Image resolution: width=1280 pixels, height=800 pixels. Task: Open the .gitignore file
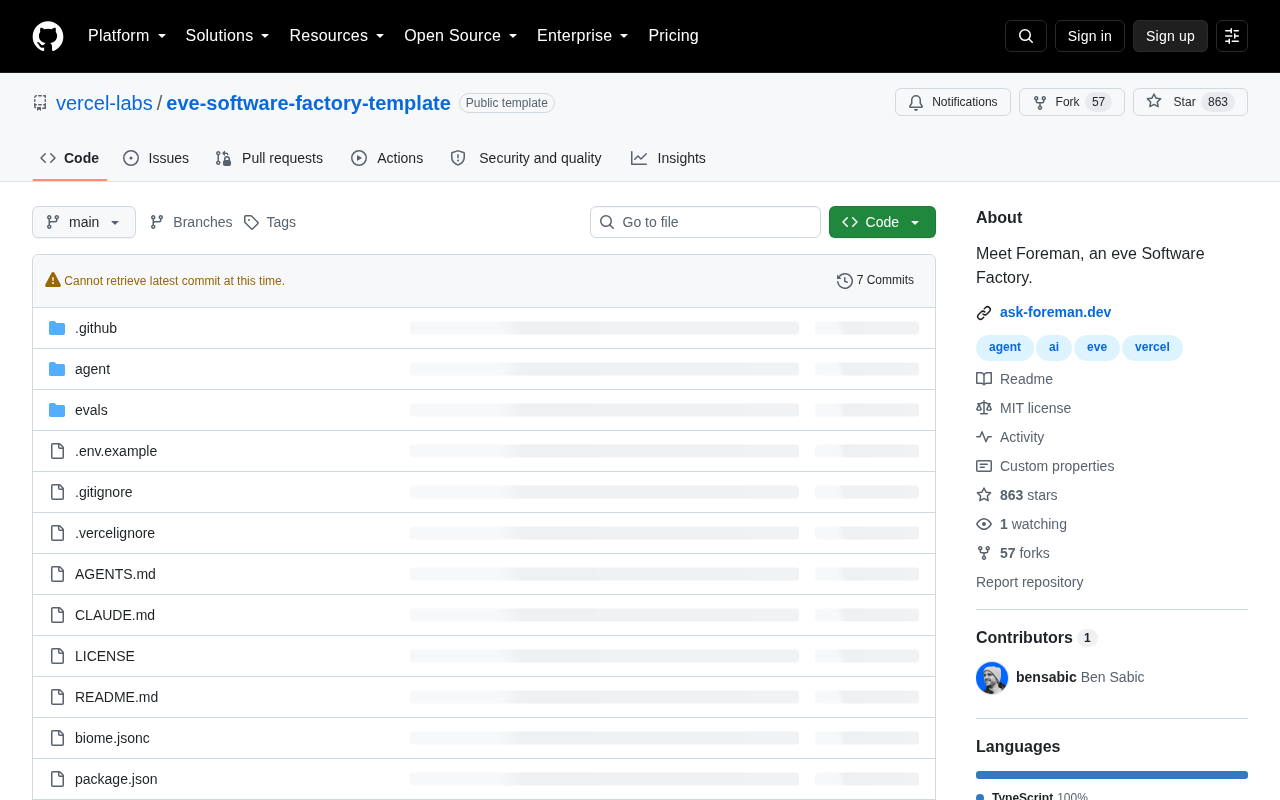click(104, 492)
